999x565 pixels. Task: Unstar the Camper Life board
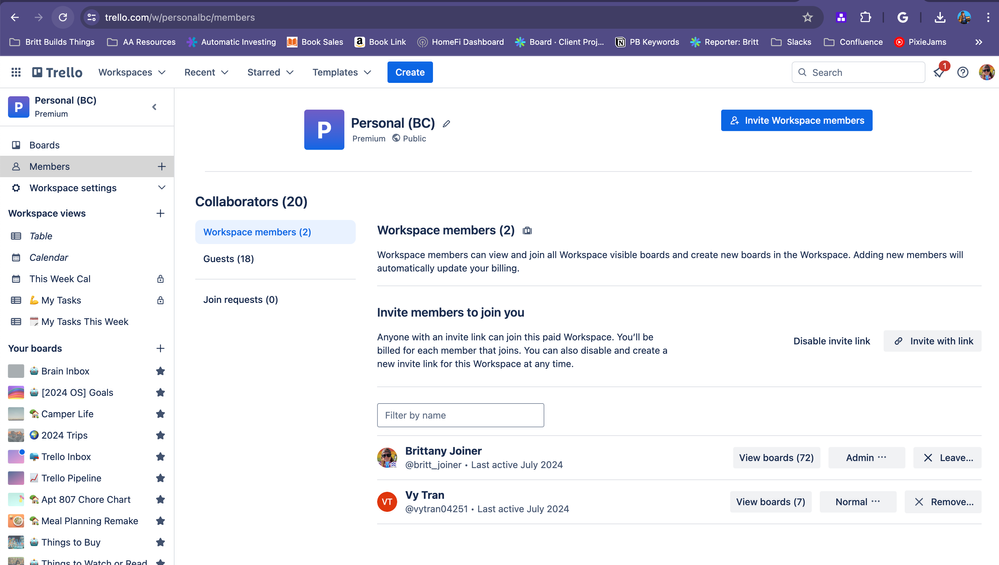pos(161,414)
